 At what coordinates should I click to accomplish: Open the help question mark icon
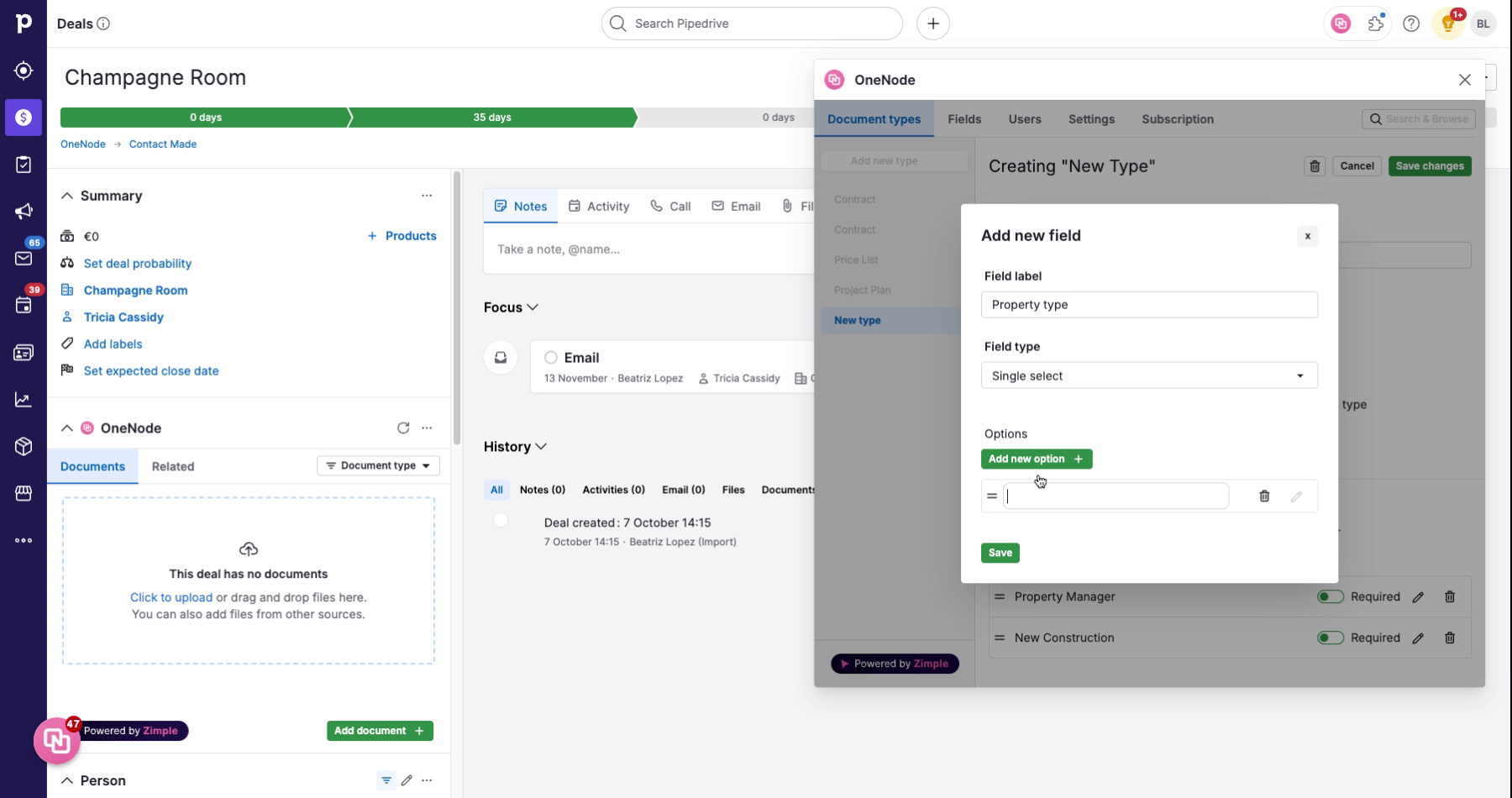[1411, 24]
